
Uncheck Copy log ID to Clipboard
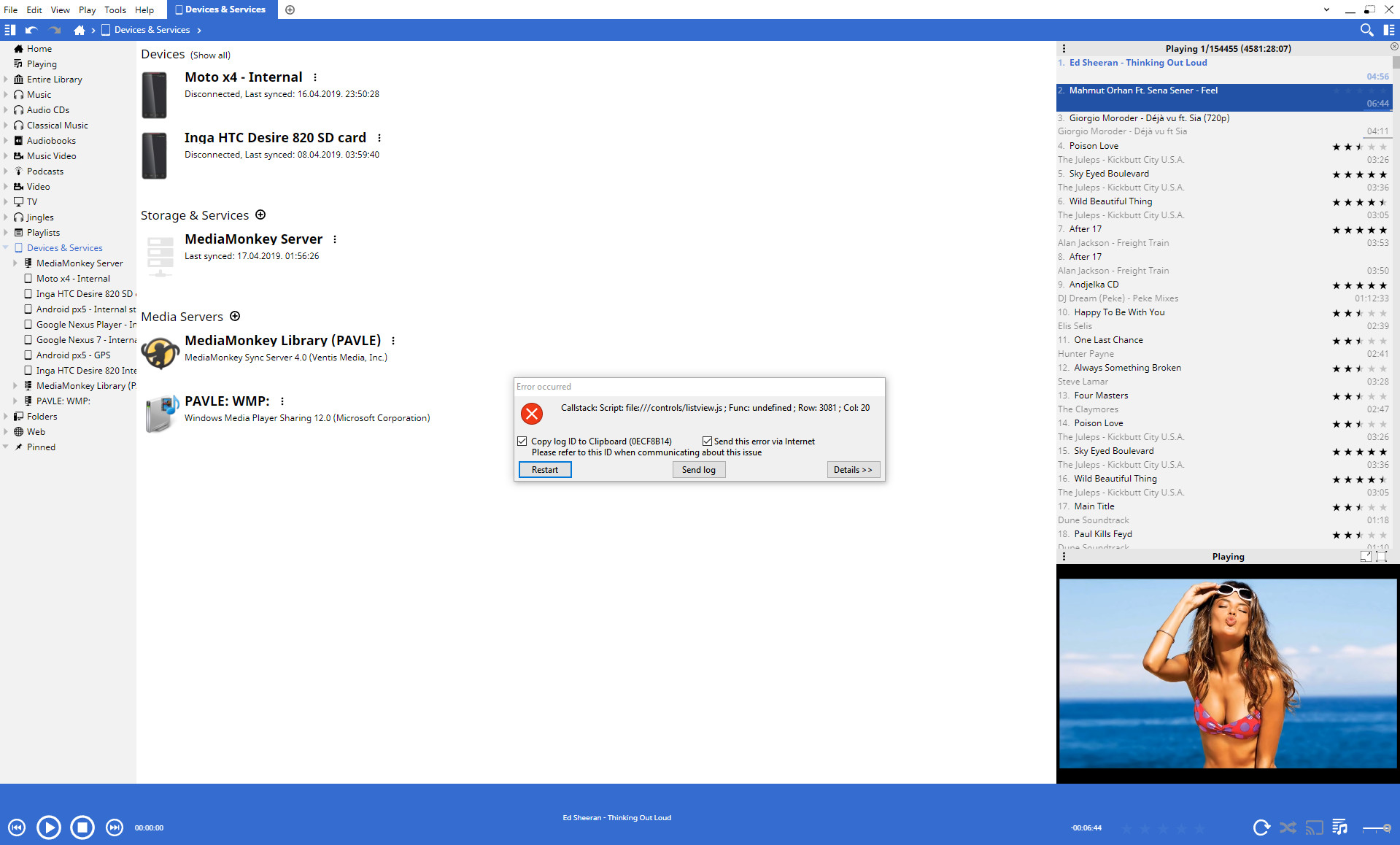(522, 441)
